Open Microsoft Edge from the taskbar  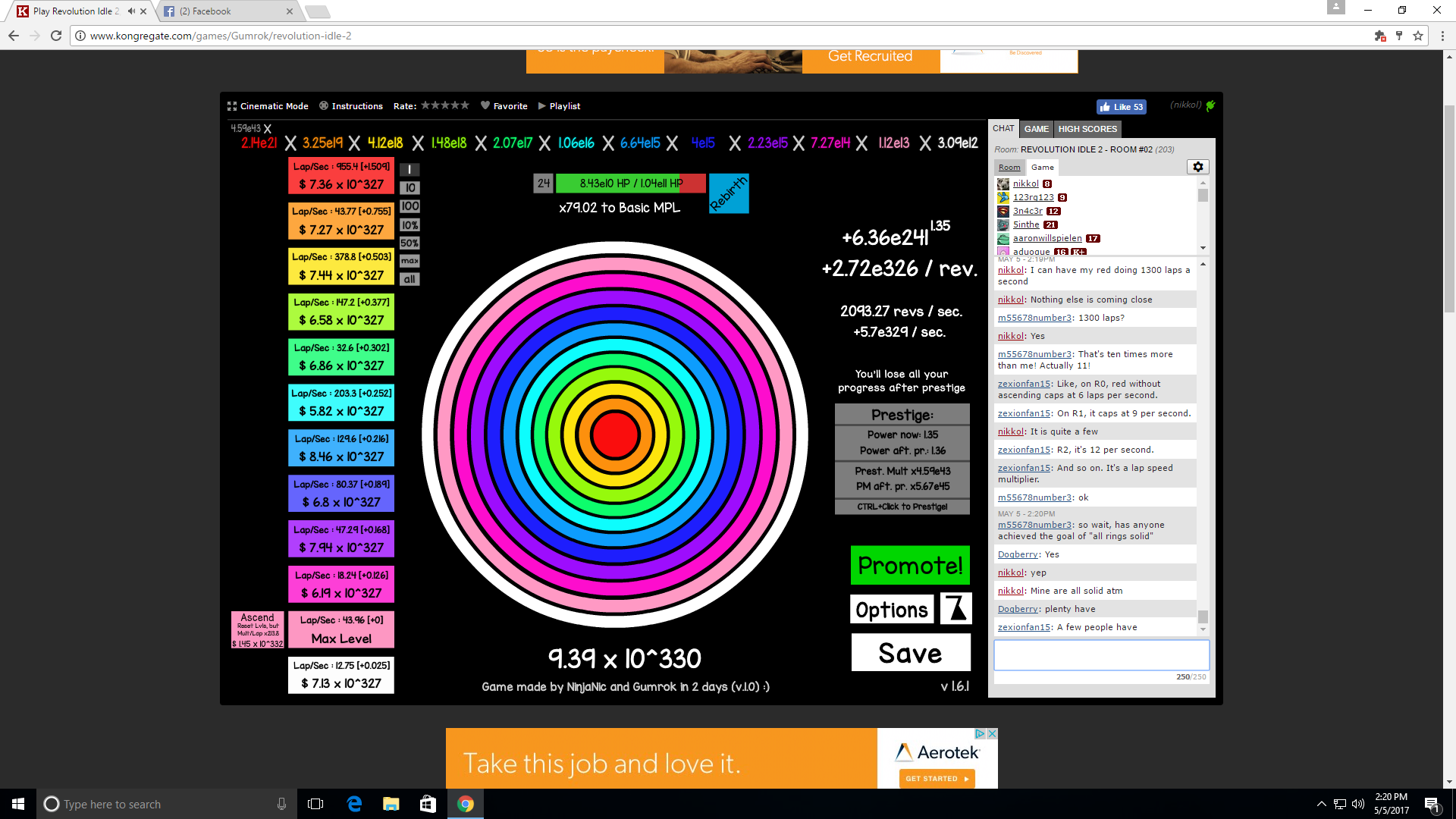[x=354, y=804]
